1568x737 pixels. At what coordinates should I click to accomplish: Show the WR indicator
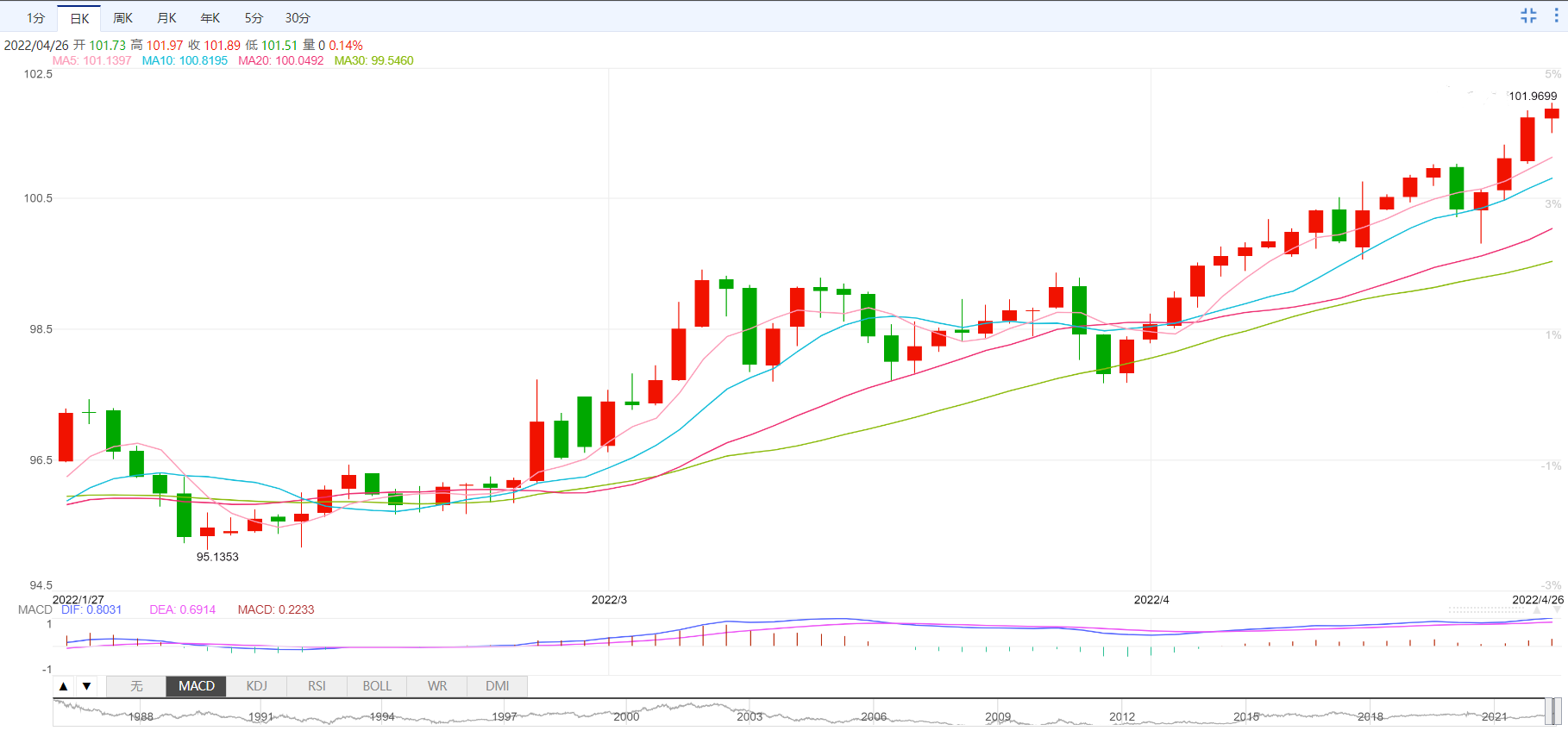click(437, 686)
